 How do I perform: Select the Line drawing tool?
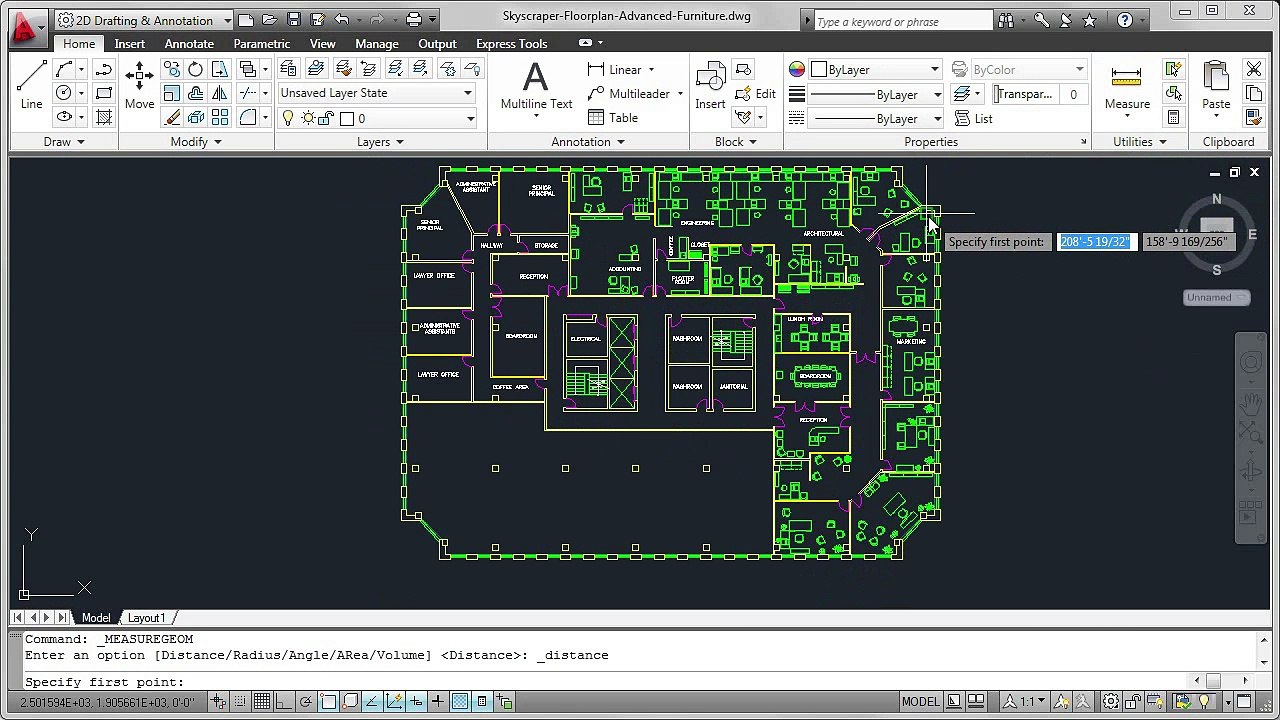coord(31,85)
